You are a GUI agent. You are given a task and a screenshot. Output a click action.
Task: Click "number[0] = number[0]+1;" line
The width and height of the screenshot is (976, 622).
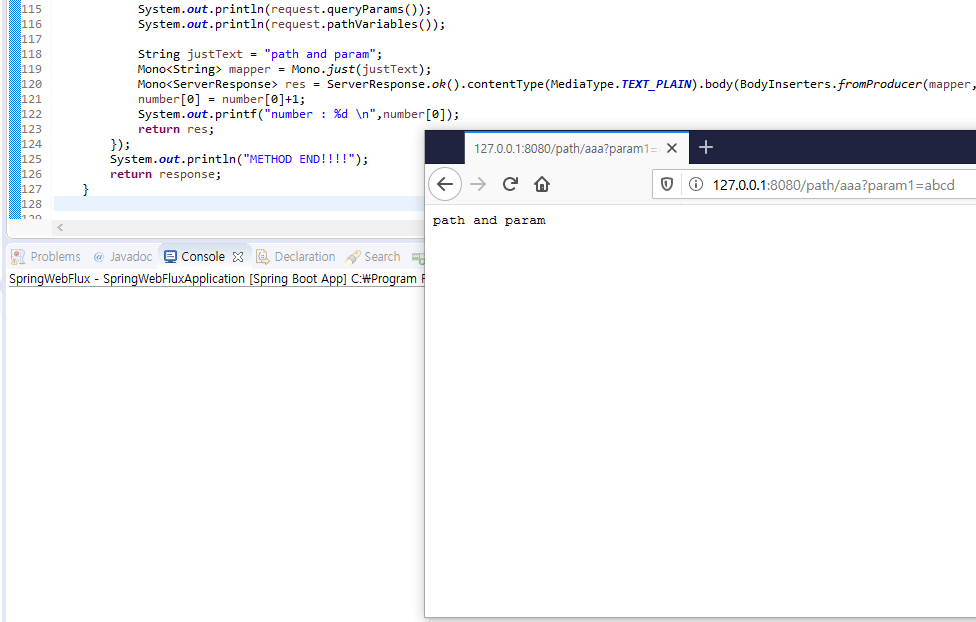coord(222,99)
